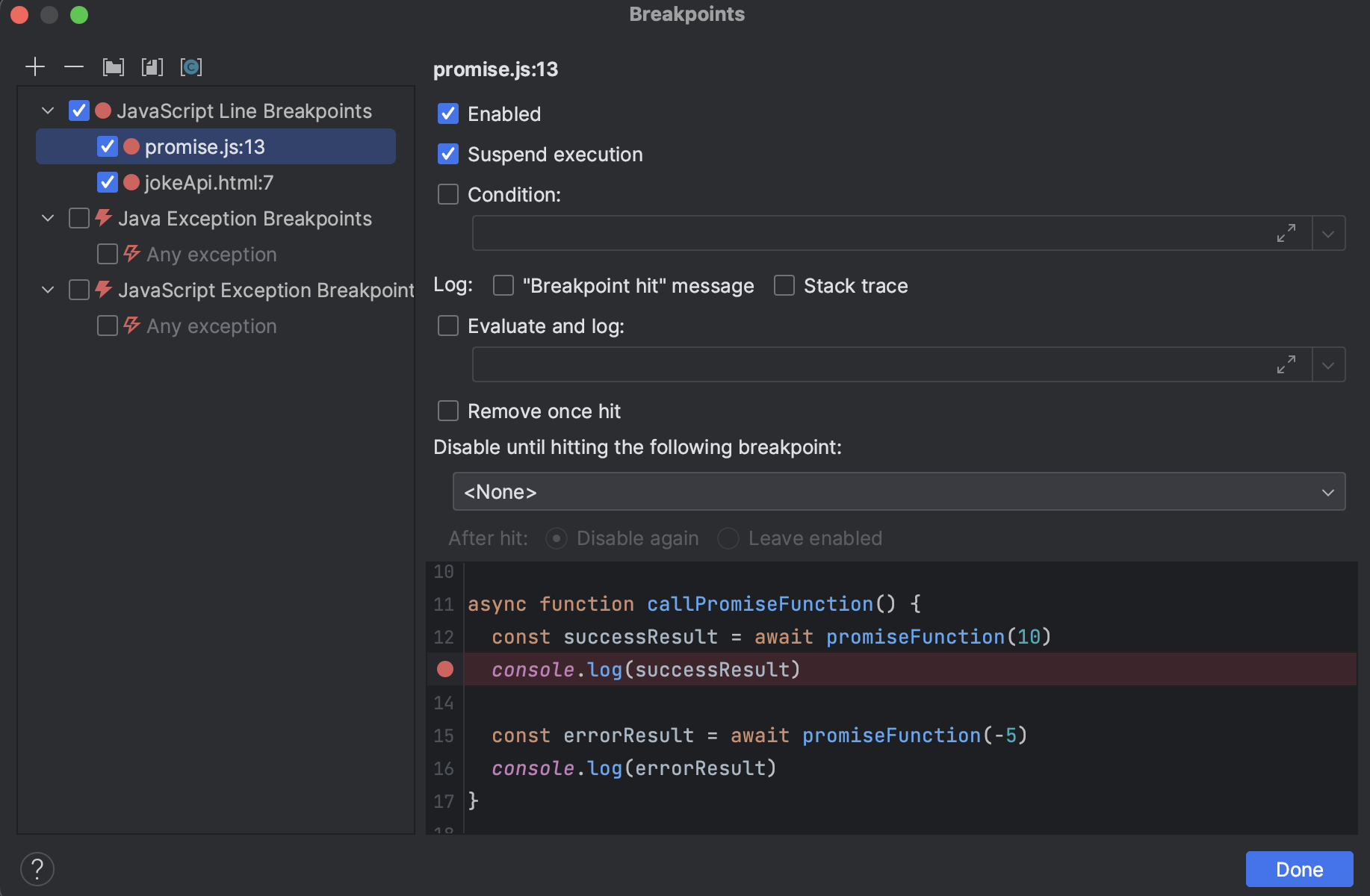Screen dimensions: 1370x896
Task: Check Any exception under Java Exception Breakpoints
Action: [x=108, y=254]
